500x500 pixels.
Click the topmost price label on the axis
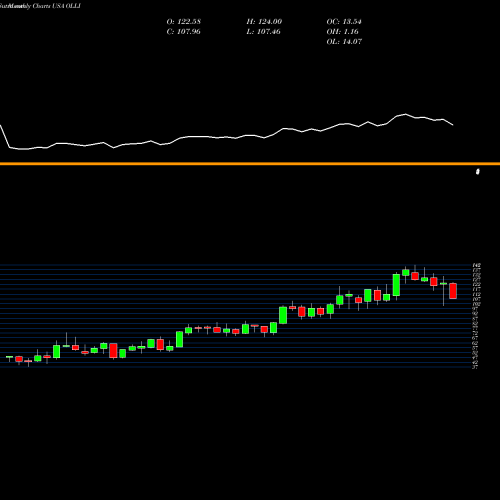click(x=477, y=265)
